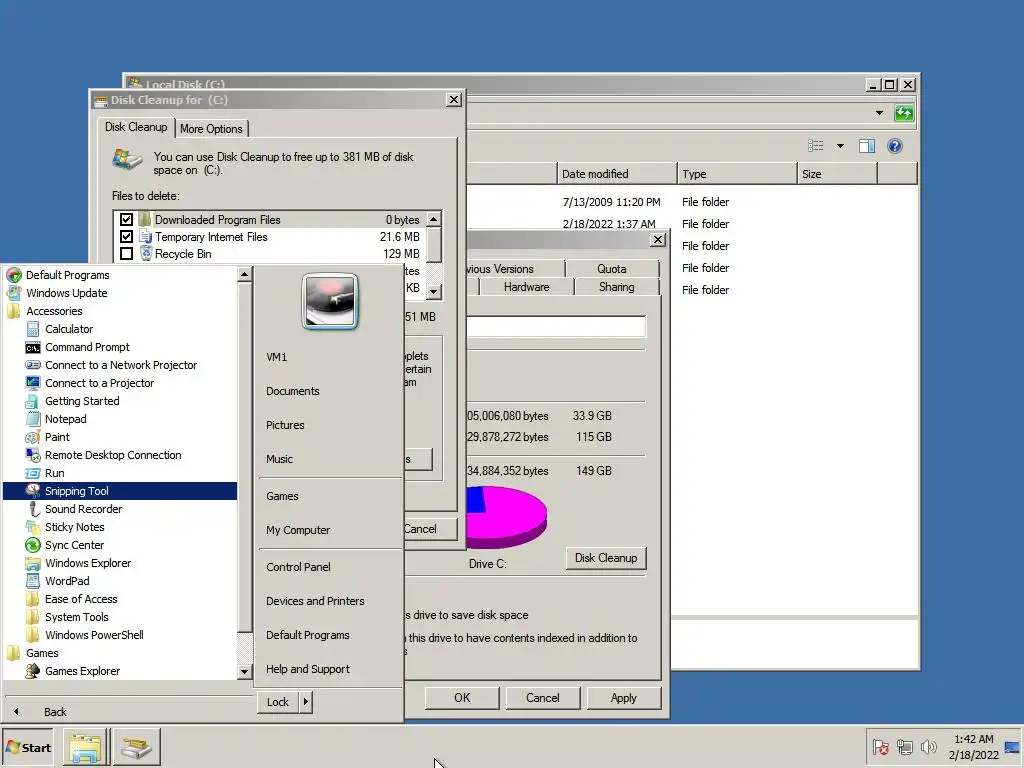
Task: Open the Quota tab in Properties
Action: [x=612, y=269]
